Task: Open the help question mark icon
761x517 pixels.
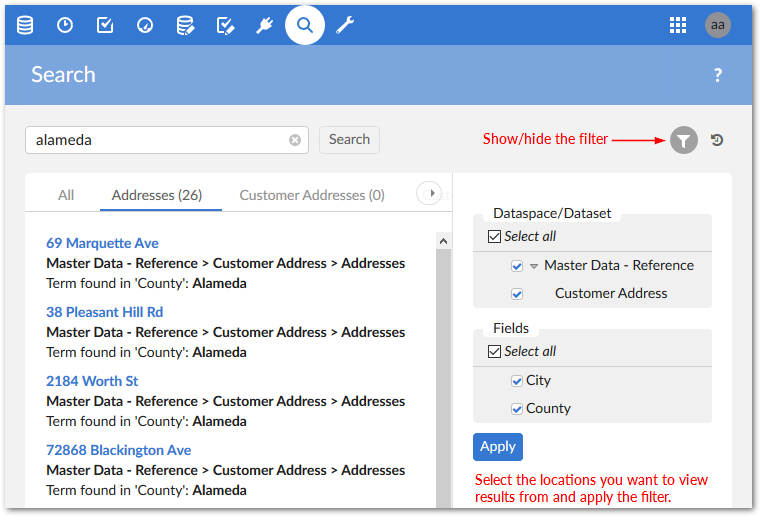Action: pos(717,75)
